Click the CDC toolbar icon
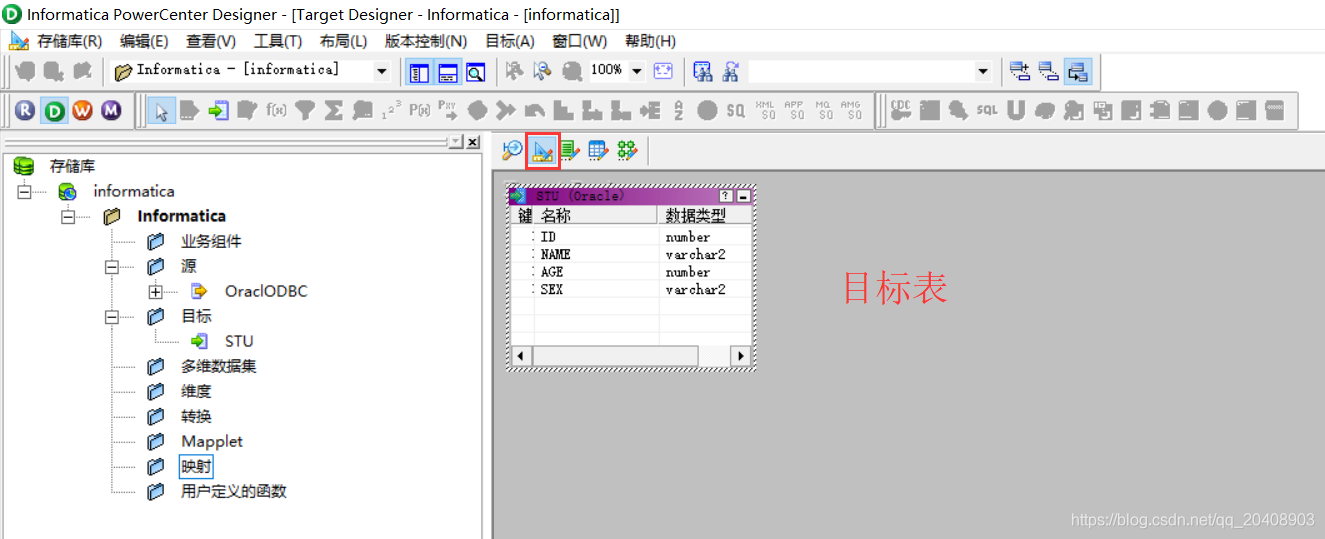This screenshot has height=539, width=1325. [x=901, y=111]
